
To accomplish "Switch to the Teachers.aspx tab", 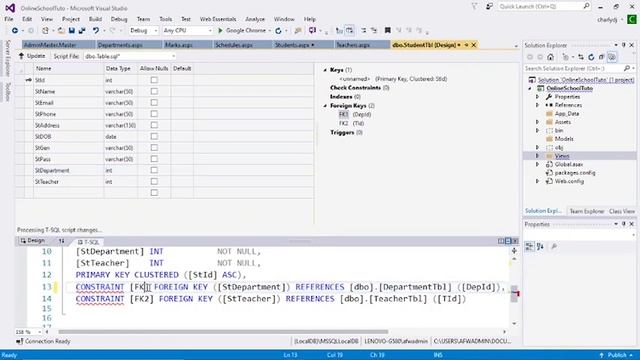I will [353, 45].
